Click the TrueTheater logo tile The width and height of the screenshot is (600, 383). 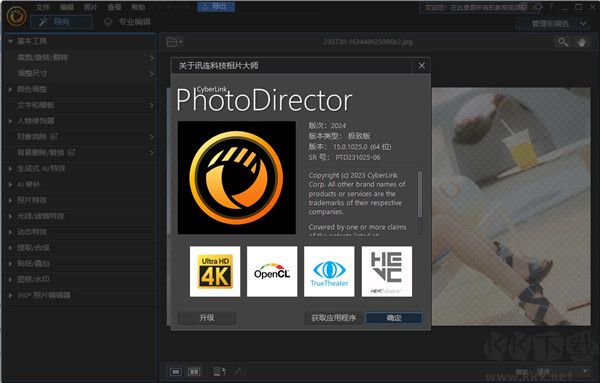coord(329,271)
